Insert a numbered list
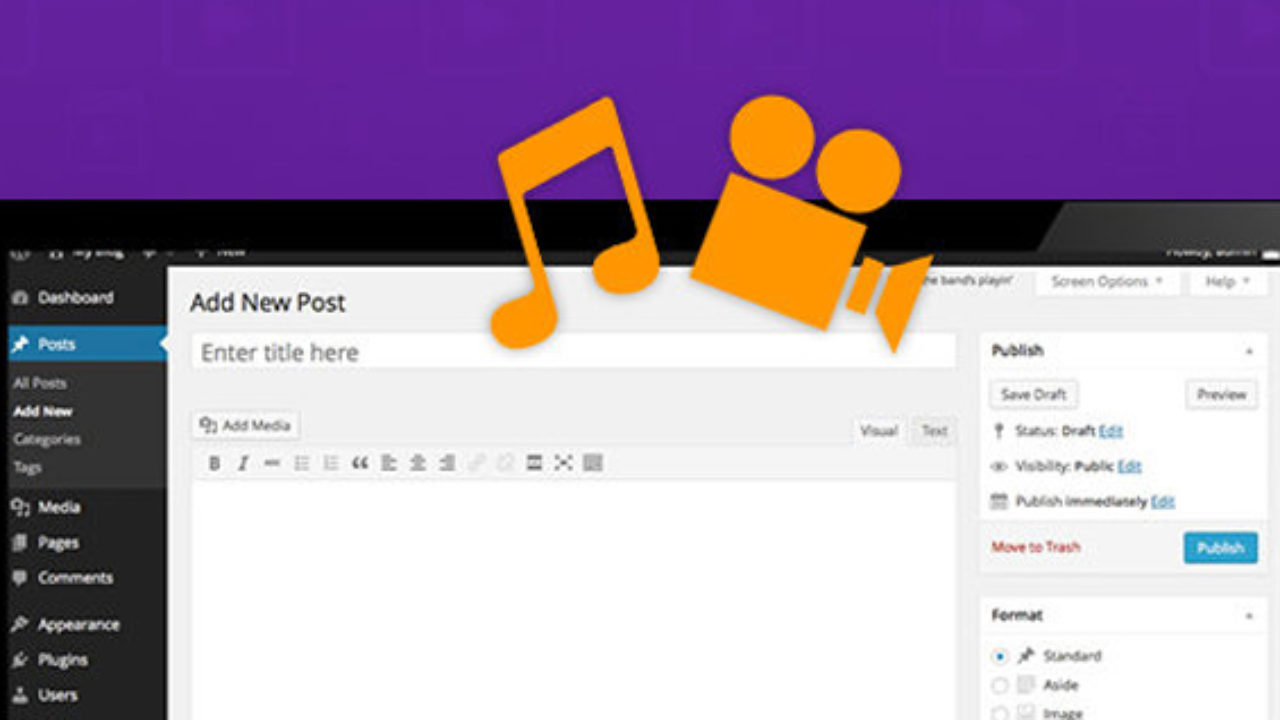This screenshot has width=1280, height=720. (330, 463)
